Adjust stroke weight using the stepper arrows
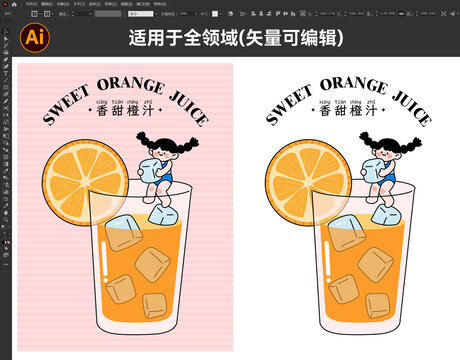The width and height of the screenshot is (460, 360). coord(73,14)
